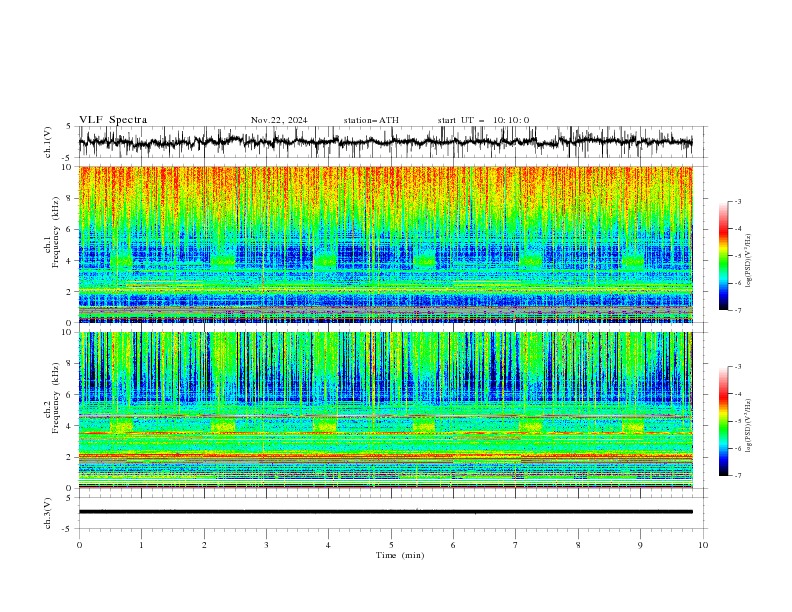Click the "ch.3(V)" axis label
Image resolution: width=792 pixels, height=612 pixels.
[48, 513]
